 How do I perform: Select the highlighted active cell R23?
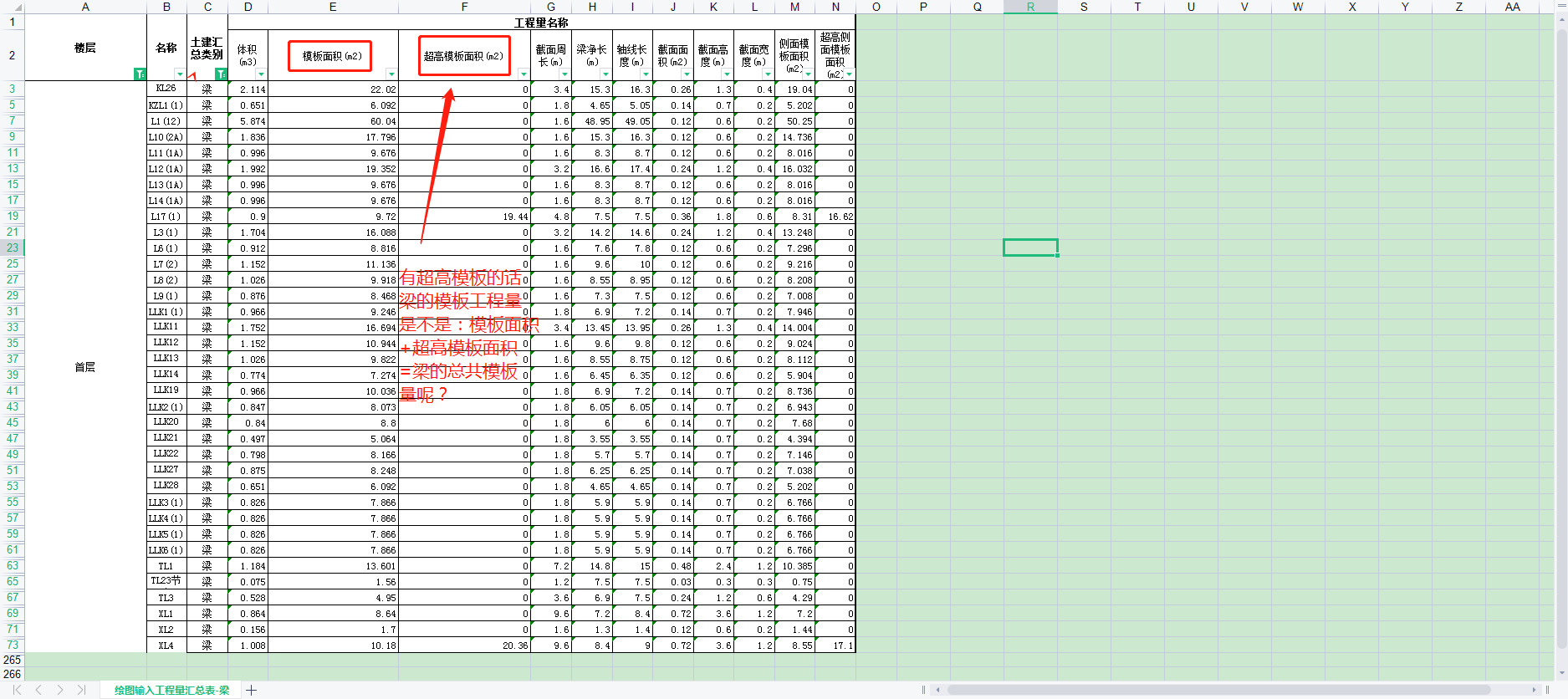1030,247
